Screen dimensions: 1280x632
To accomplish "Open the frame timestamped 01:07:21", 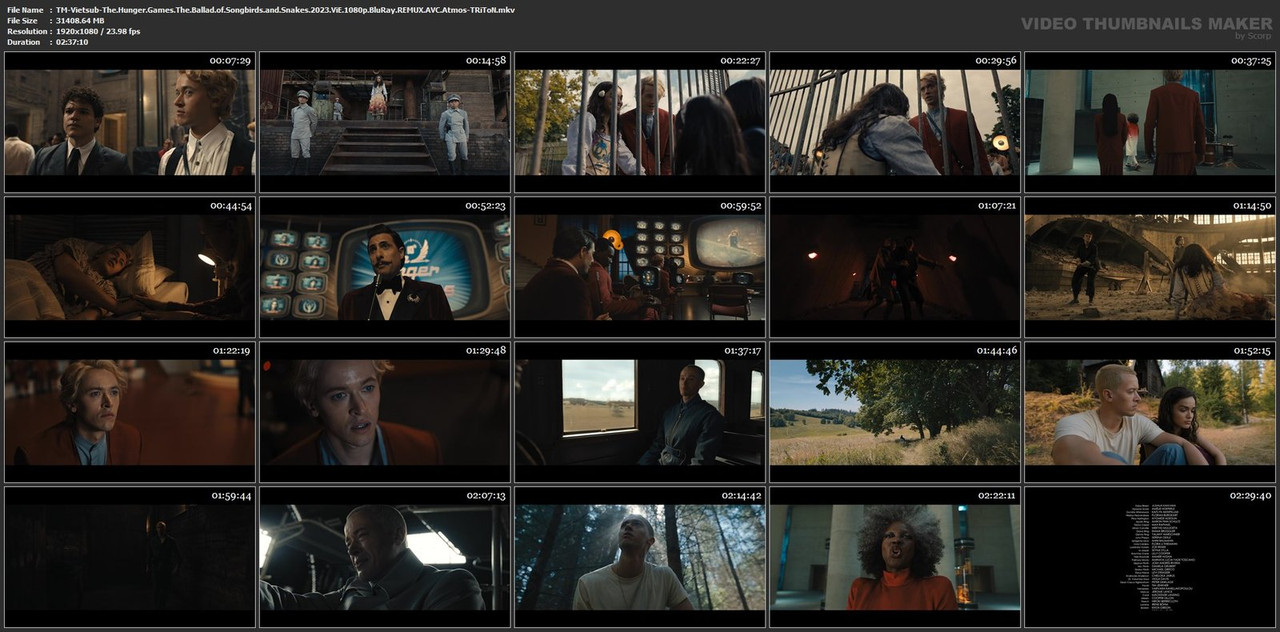I will coord(895,267).
